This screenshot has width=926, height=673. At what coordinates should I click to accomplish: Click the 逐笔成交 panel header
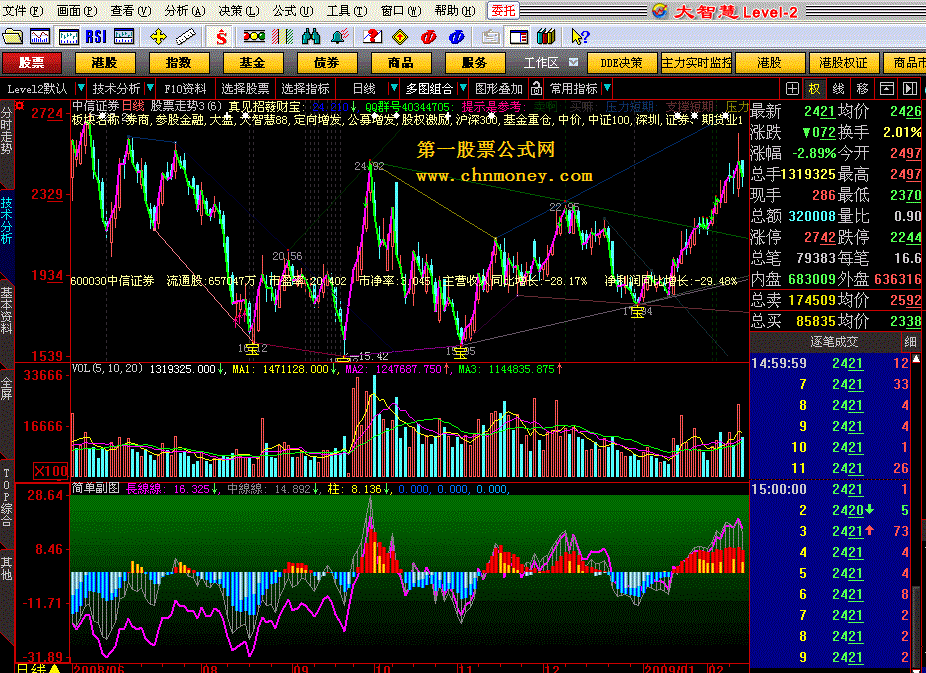point(834,341)
